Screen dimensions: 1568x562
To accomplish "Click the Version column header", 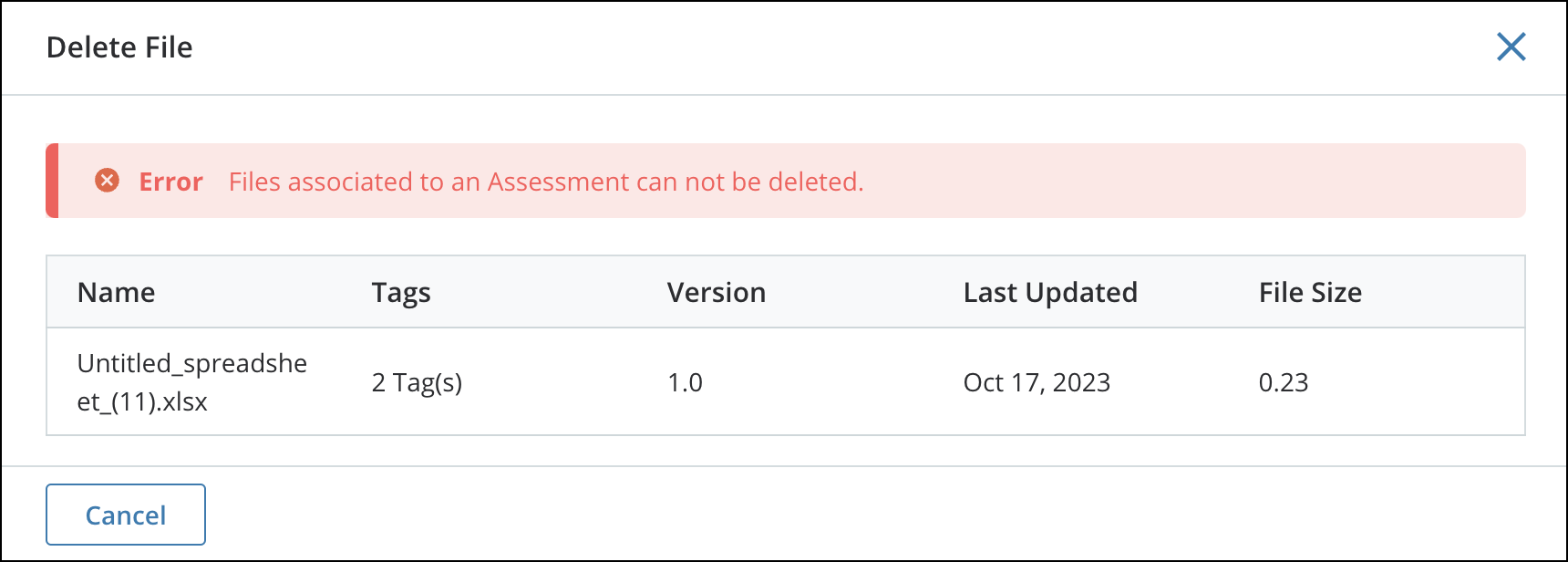I will pos(717,292).
